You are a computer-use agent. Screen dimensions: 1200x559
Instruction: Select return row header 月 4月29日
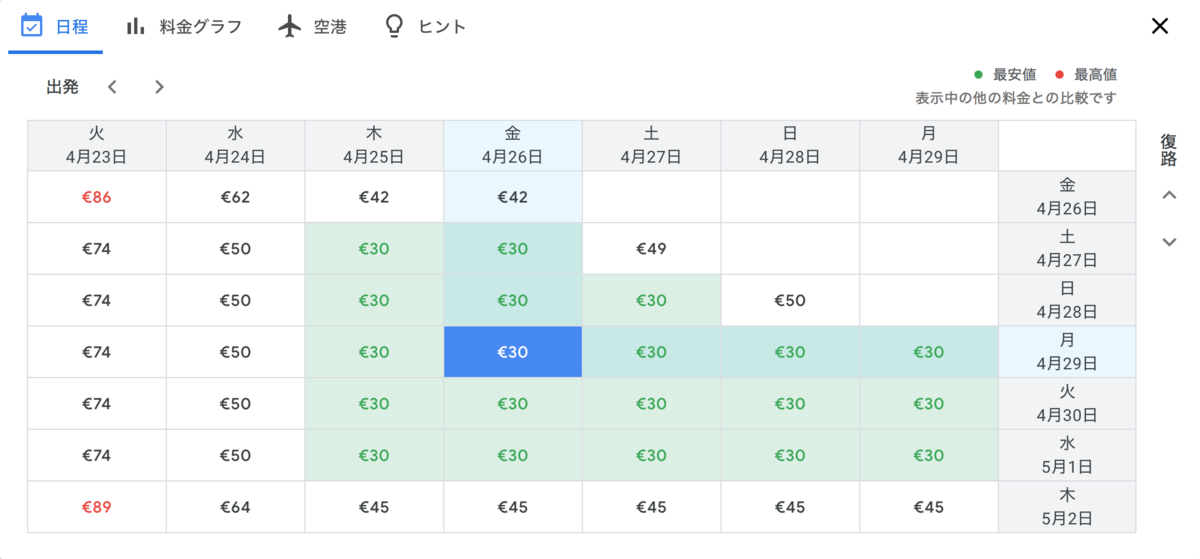1067,352
